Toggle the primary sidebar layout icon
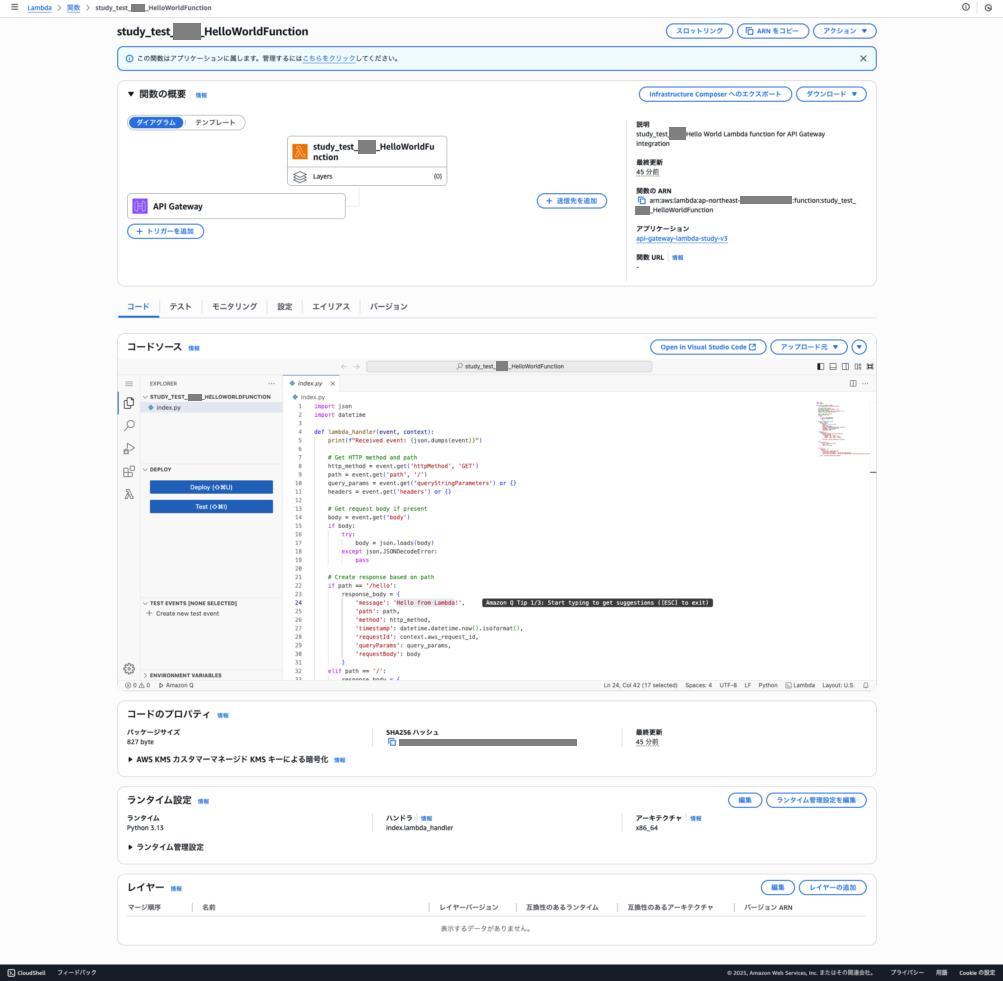The height and width of the screenshot is (981, 1003). (821, 366)
